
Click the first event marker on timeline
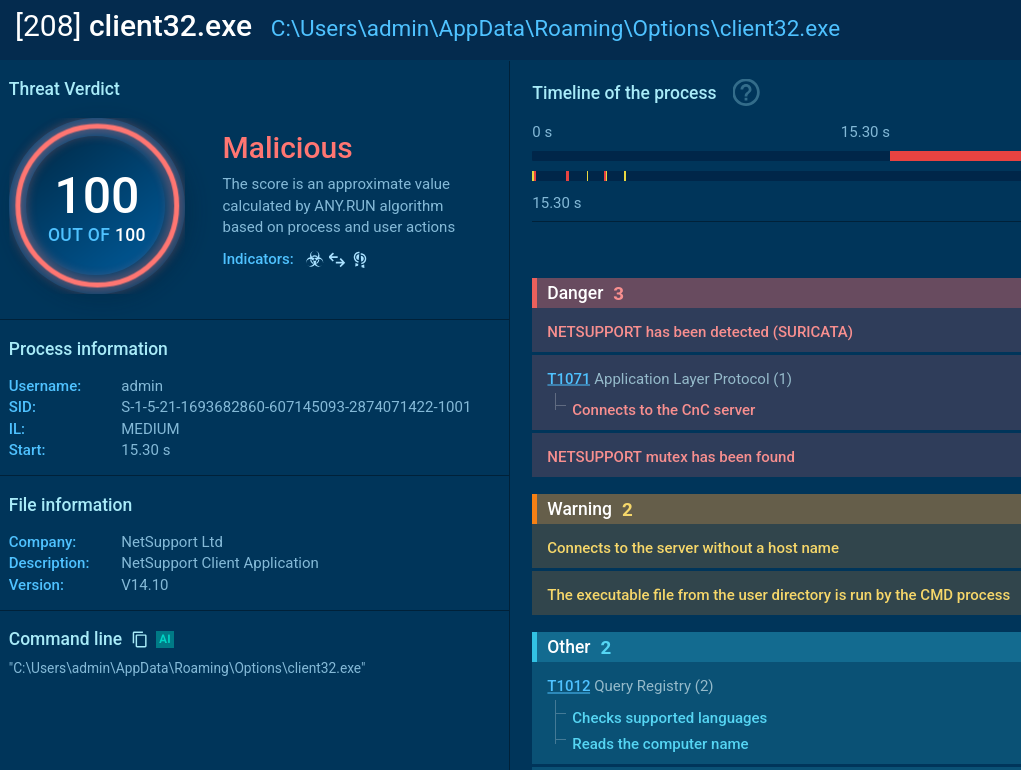(534, 176)
